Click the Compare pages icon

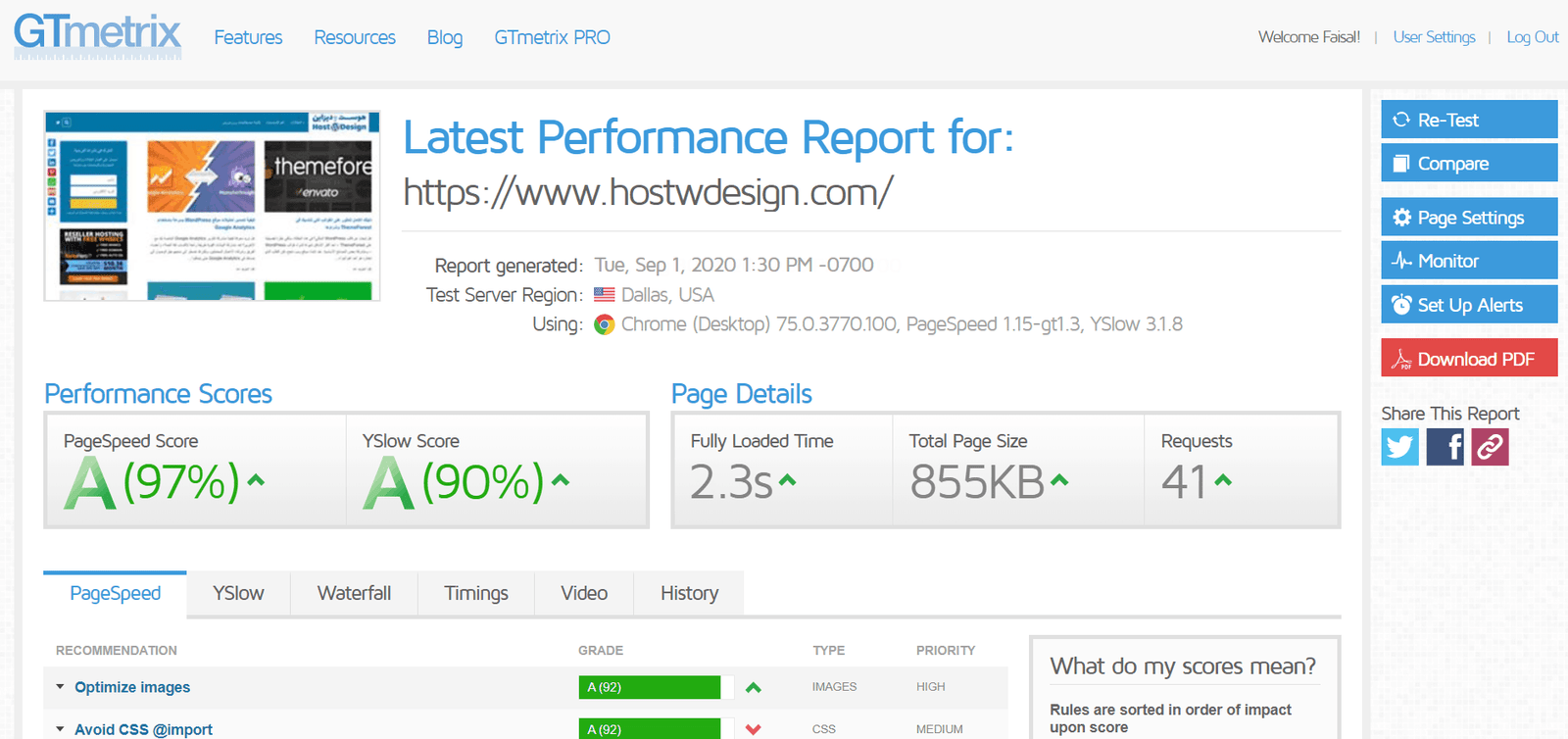pyautogui.click(x=1401, y=164)
